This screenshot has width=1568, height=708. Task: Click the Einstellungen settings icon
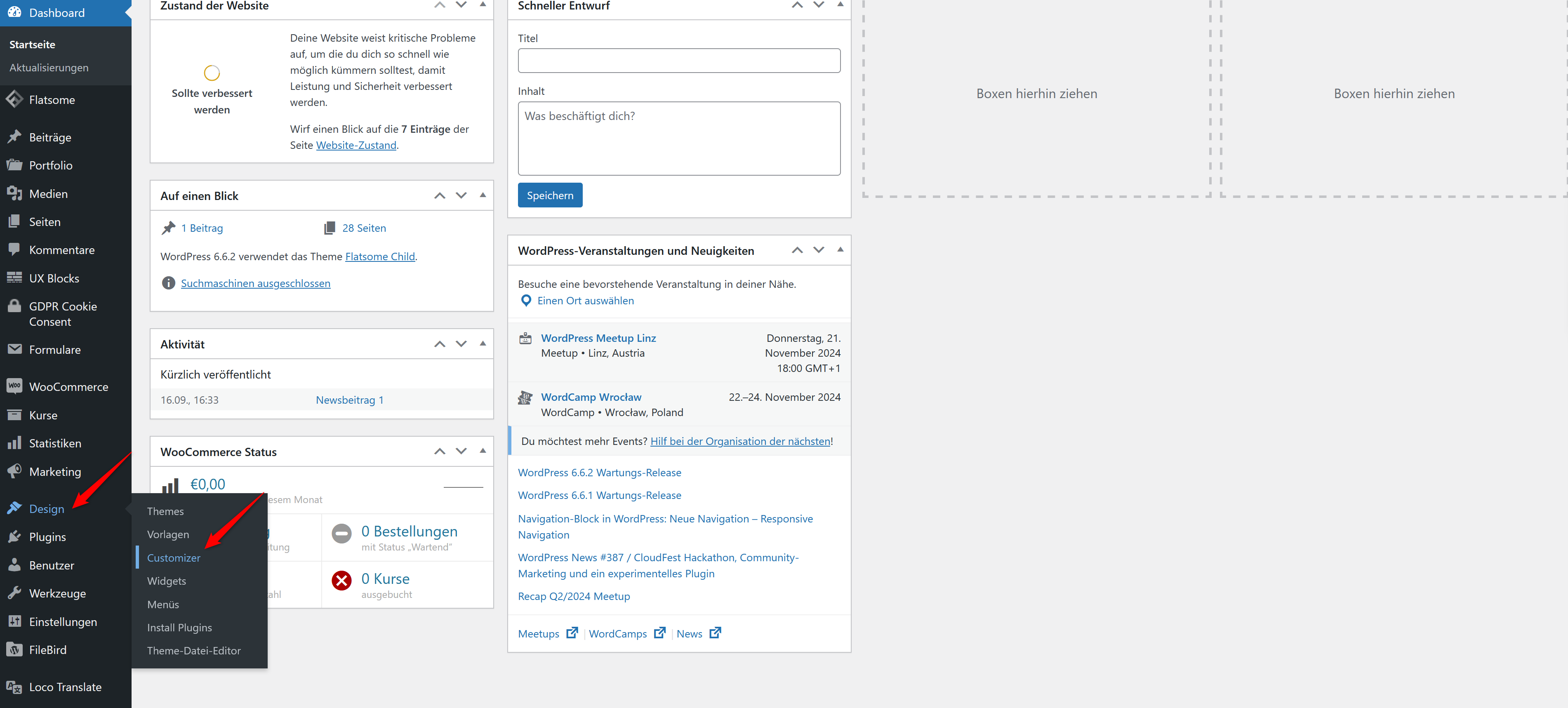[x=14, y=621]
